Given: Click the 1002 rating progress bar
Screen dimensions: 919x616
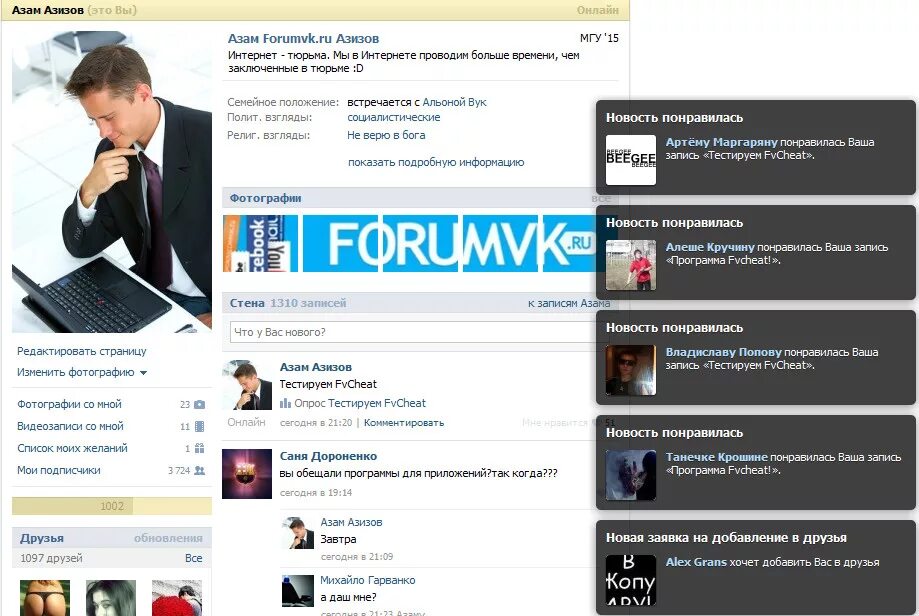Looking at the screenshot, I should click(112, 506).
